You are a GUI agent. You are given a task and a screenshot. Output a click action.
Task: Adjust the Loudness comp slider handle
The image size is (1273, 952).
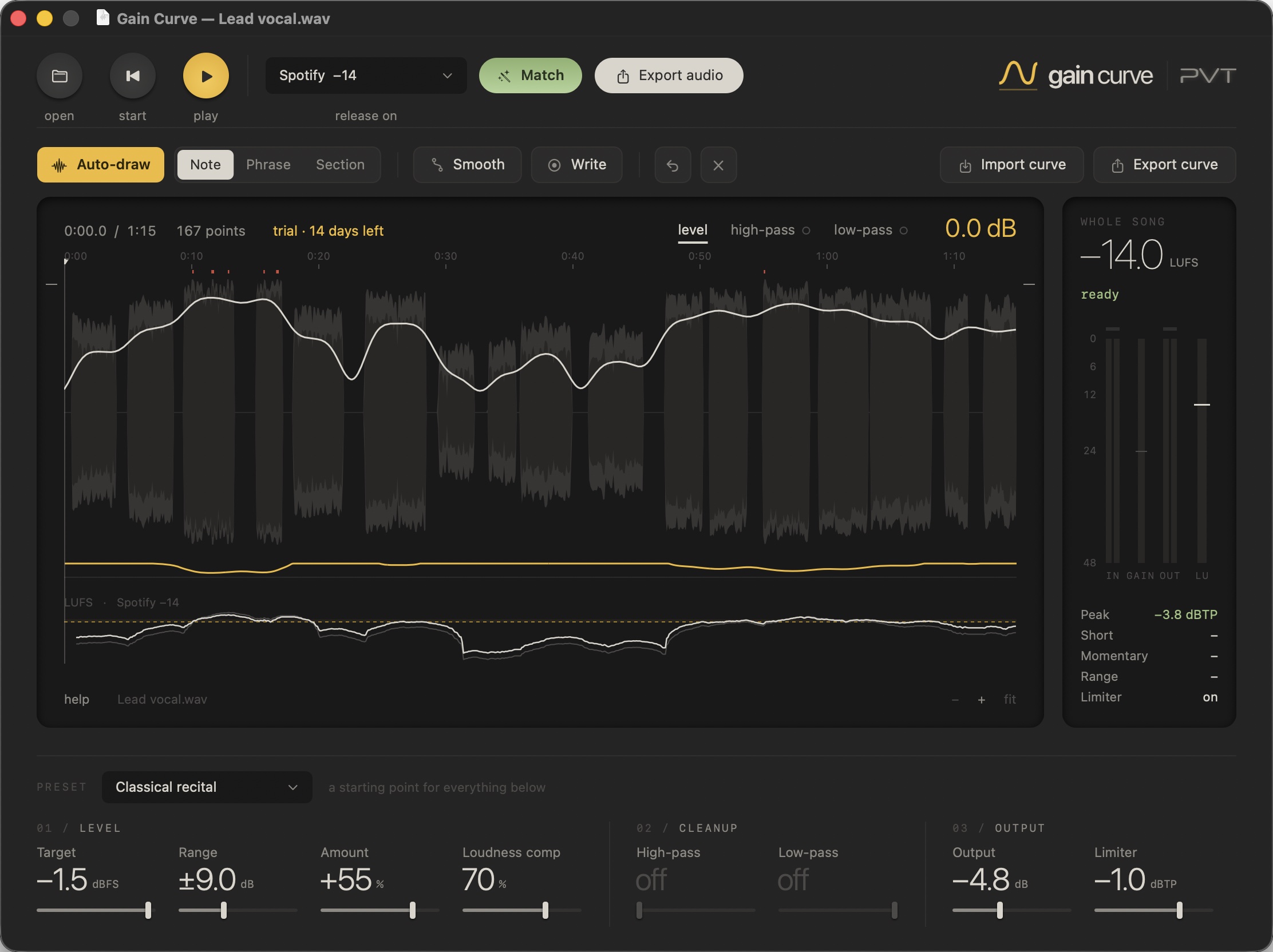(545, 910)
